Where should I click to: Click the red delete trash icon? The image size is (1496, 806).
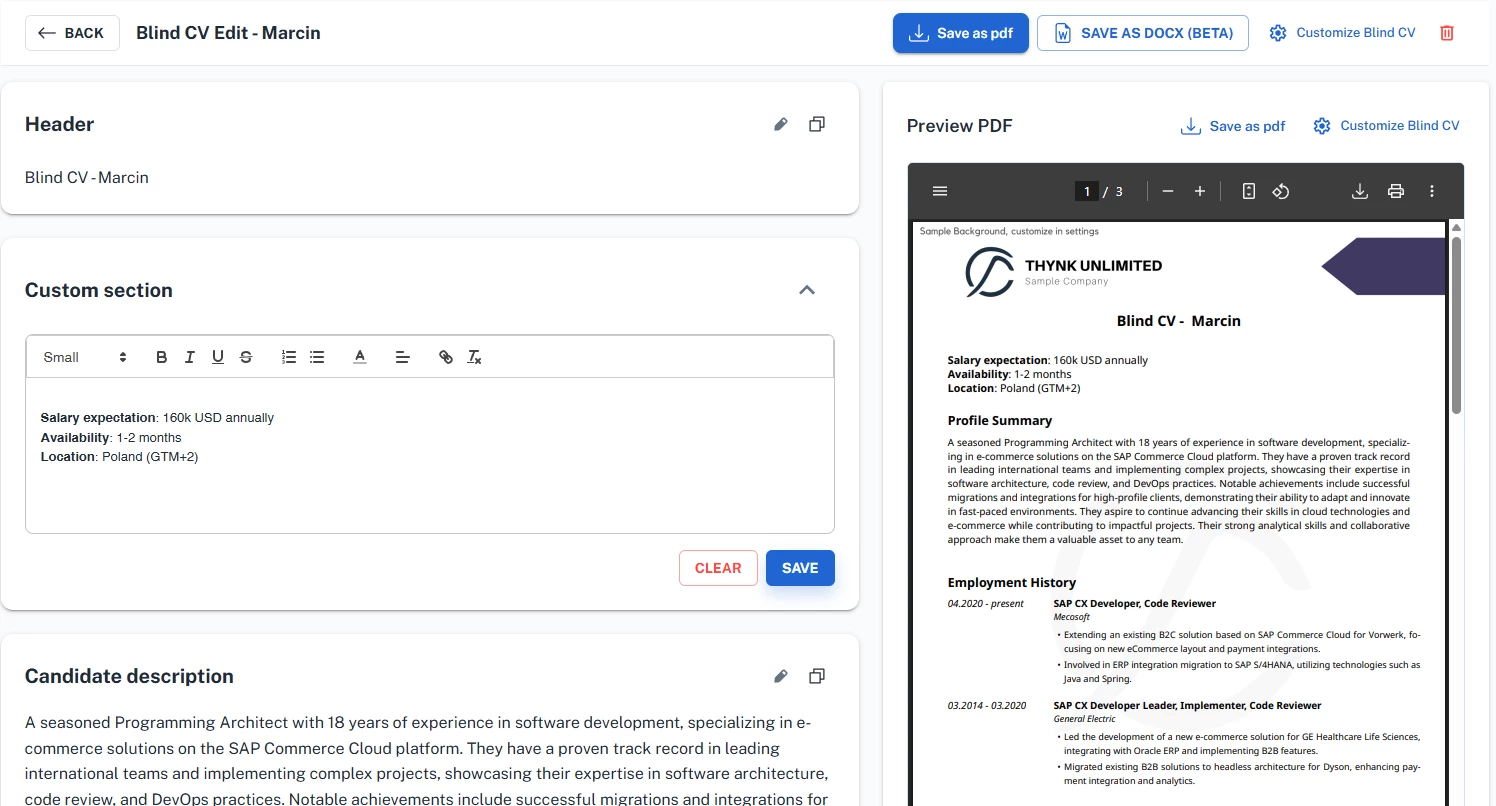[1446, 33]
